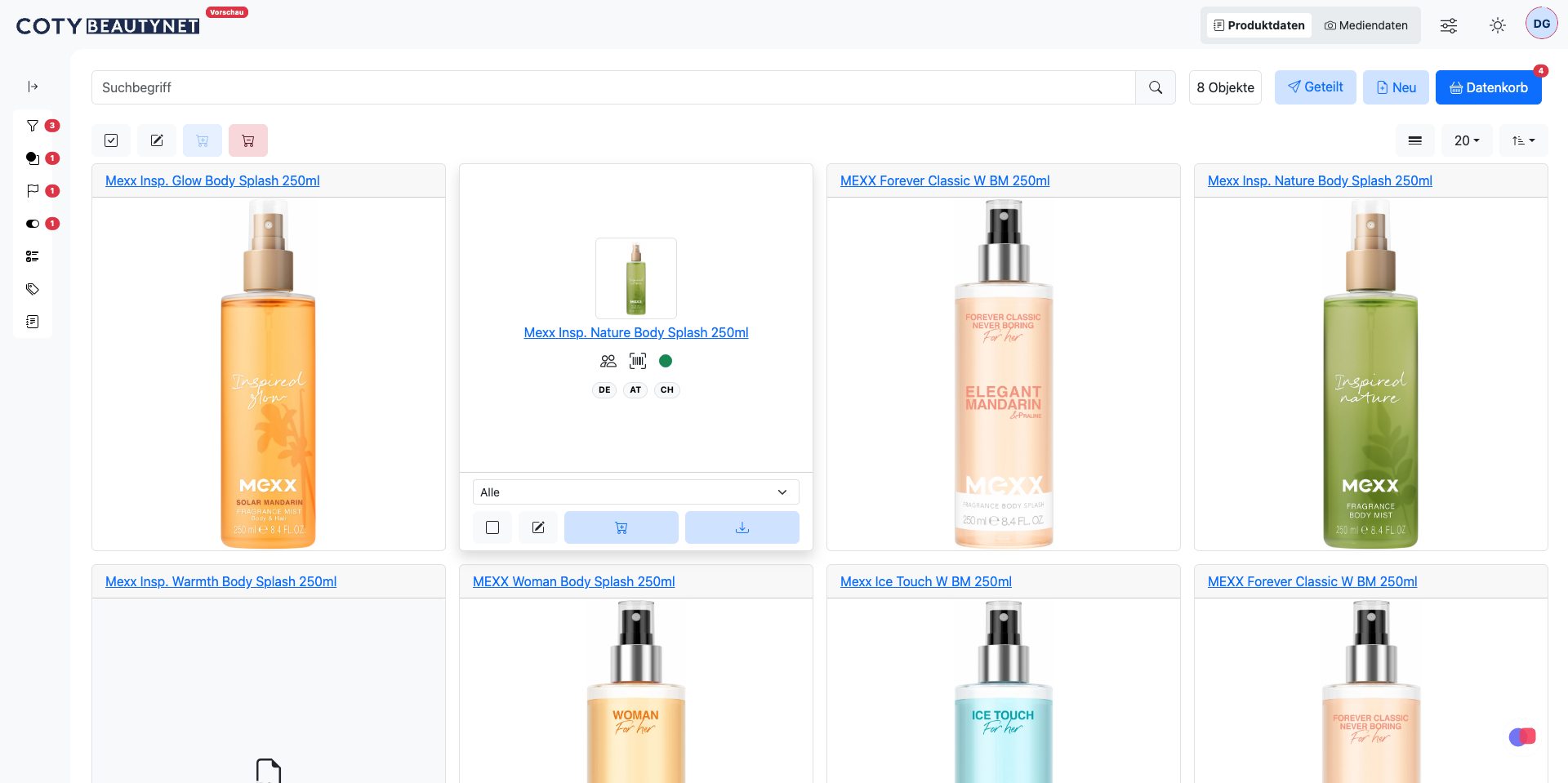Open the 20 items per page dropdown
Image resolution: width=1568 pixels, height=783 pixels.
(x=1467, y=140)
